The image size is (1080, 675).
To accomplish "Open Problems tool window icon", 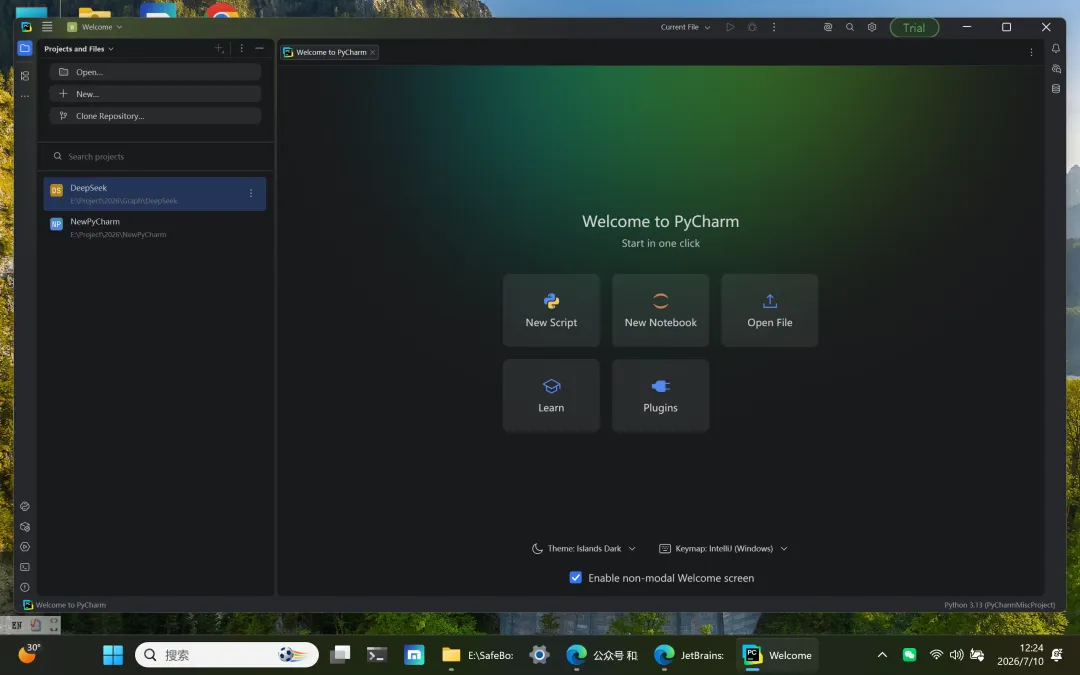I will tap(25, 588).
